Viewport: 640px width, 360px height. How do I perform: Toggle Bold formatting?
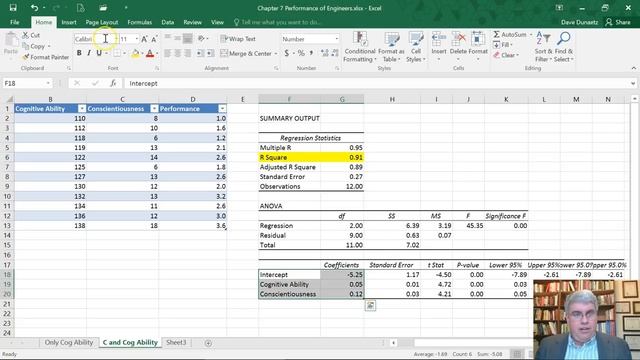pyautogui.click(x=79, y=53)
